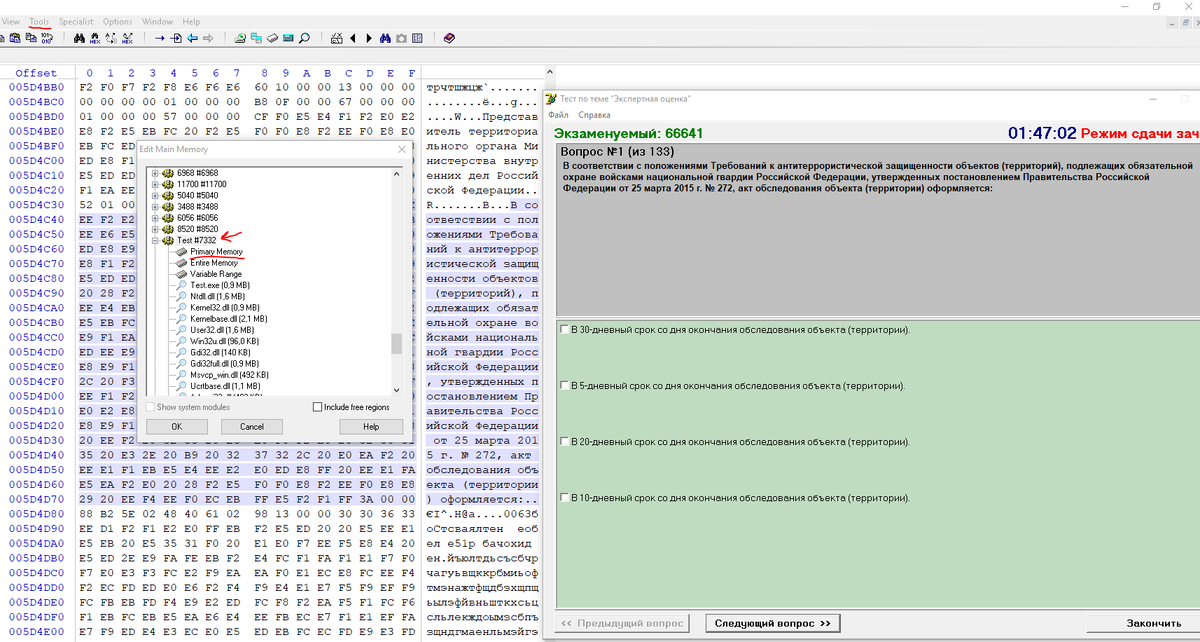Click the Open Disk toolbar icon
1200x642 pixels.
coord(240,38)
